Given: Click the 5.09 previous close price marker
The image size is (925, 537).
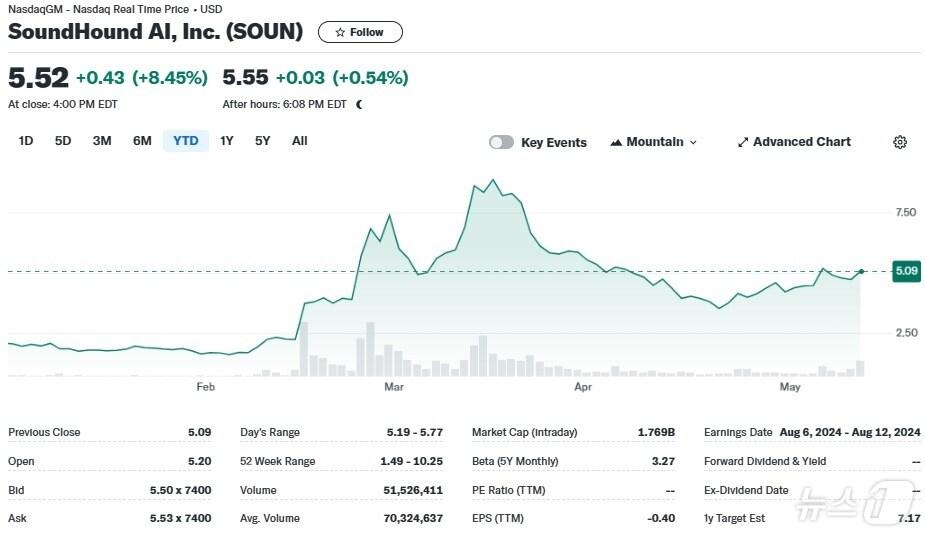Looking at the screenshot, I should click(x=906, y=271).
